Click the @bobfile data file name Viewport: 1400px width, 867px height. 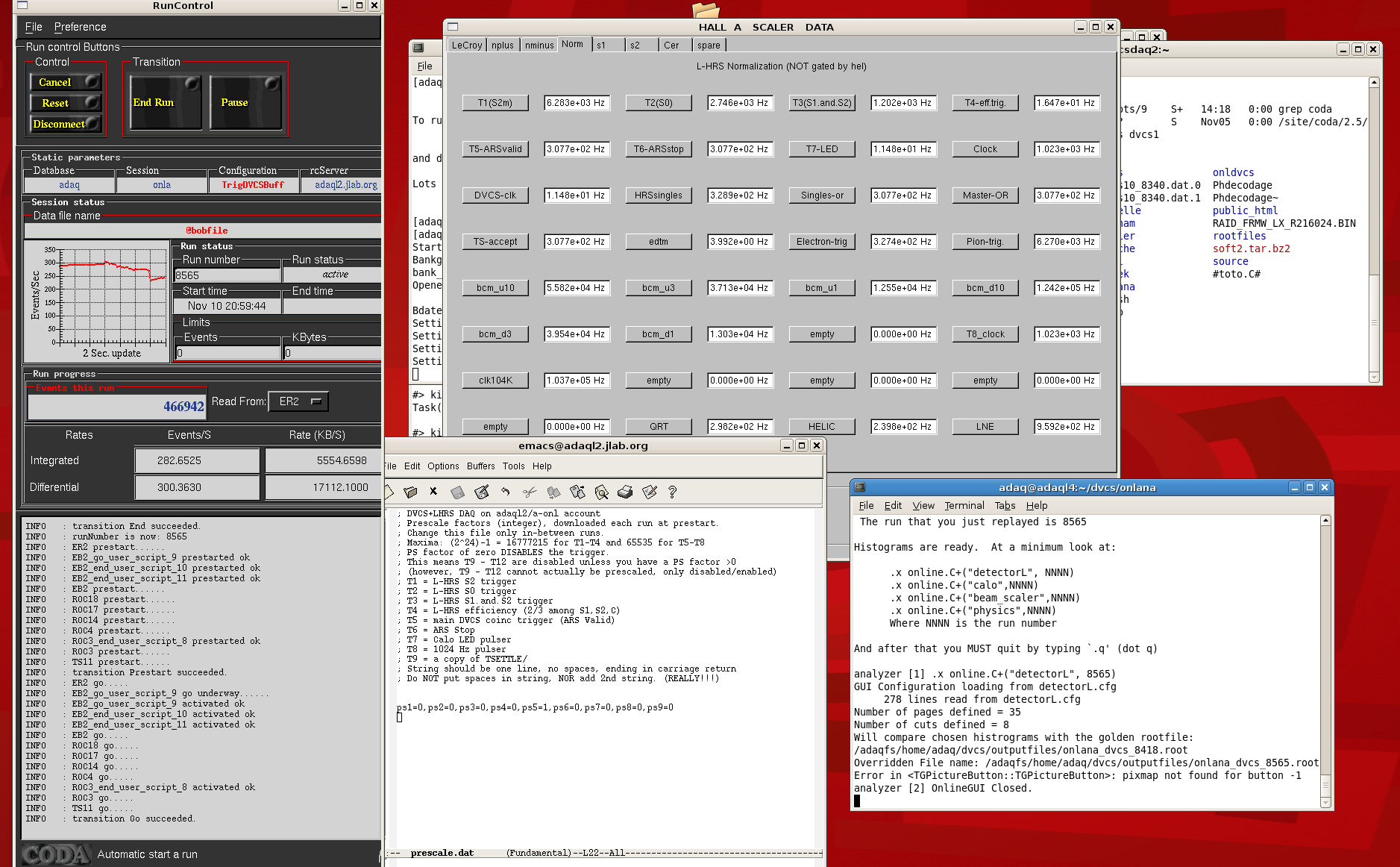(207, 231)
